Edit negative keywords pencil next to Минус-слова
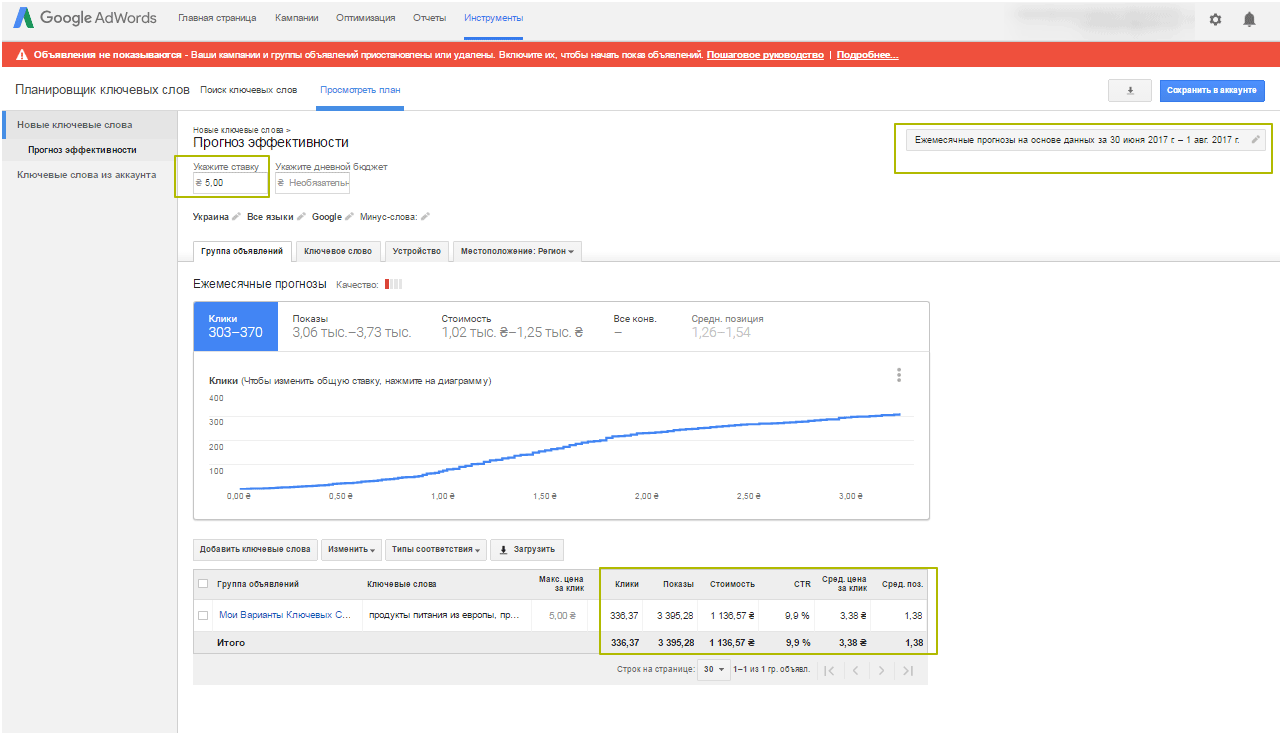Viewport: 1282px width, 735px height. [x=425, y=216]
